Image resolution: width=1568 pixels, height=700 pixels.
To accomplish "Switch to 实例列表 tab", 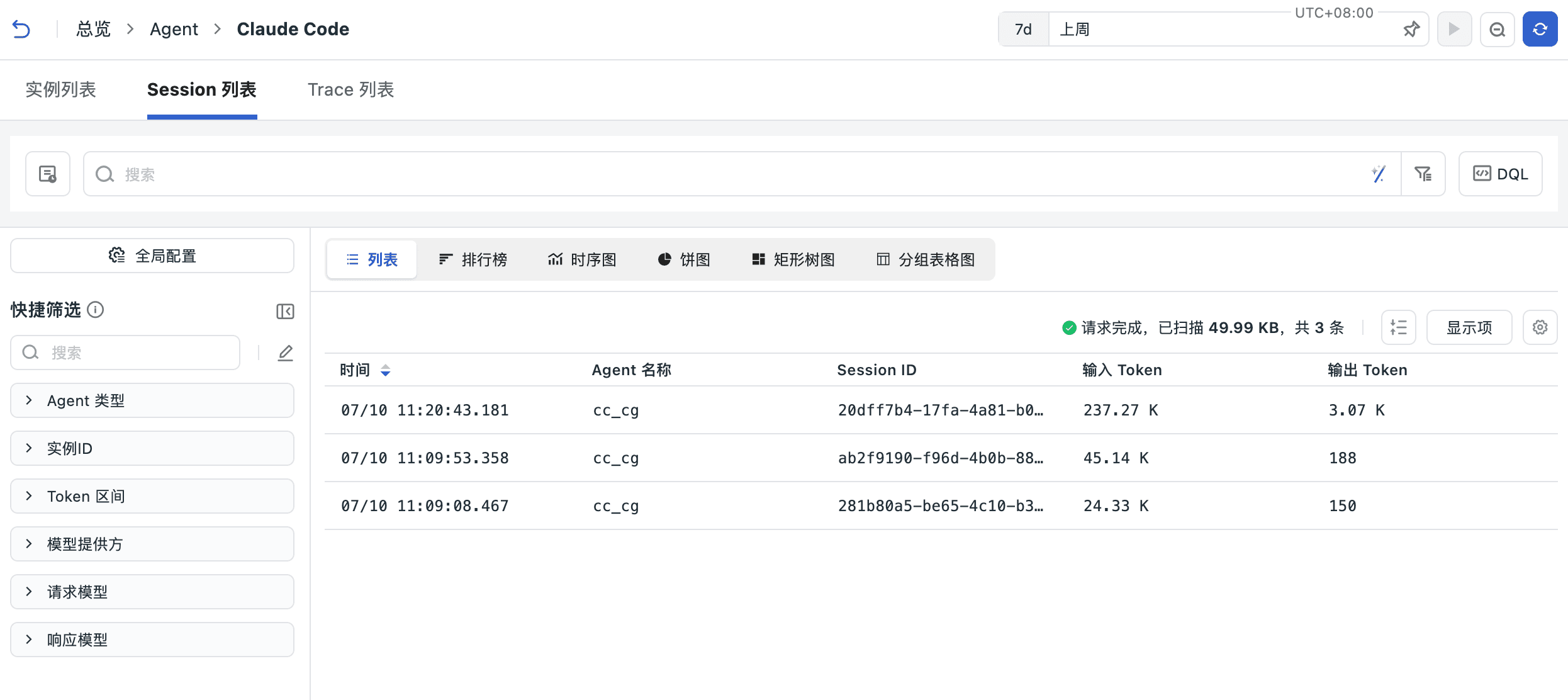I will tap(60, 89).
